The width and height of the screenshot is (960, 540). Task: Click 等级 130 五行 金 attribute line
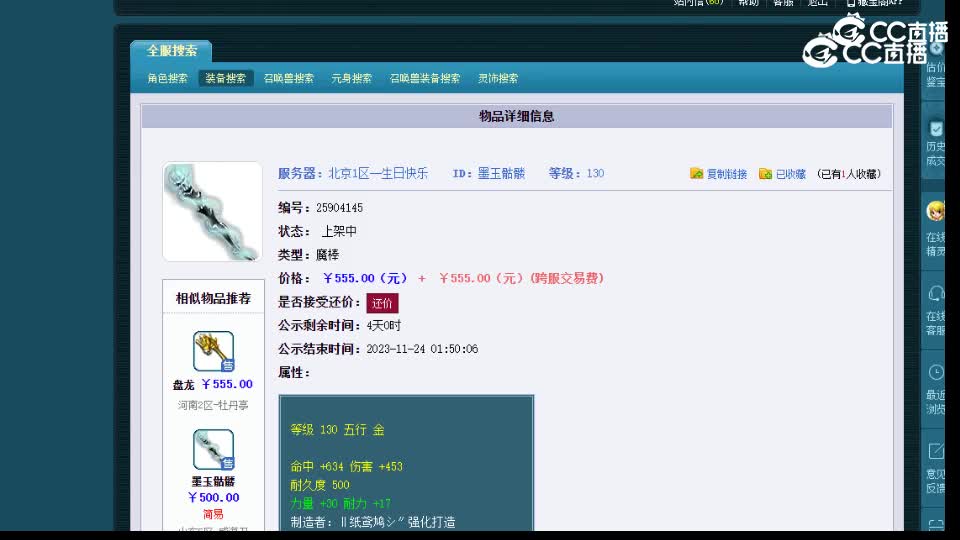337,430
